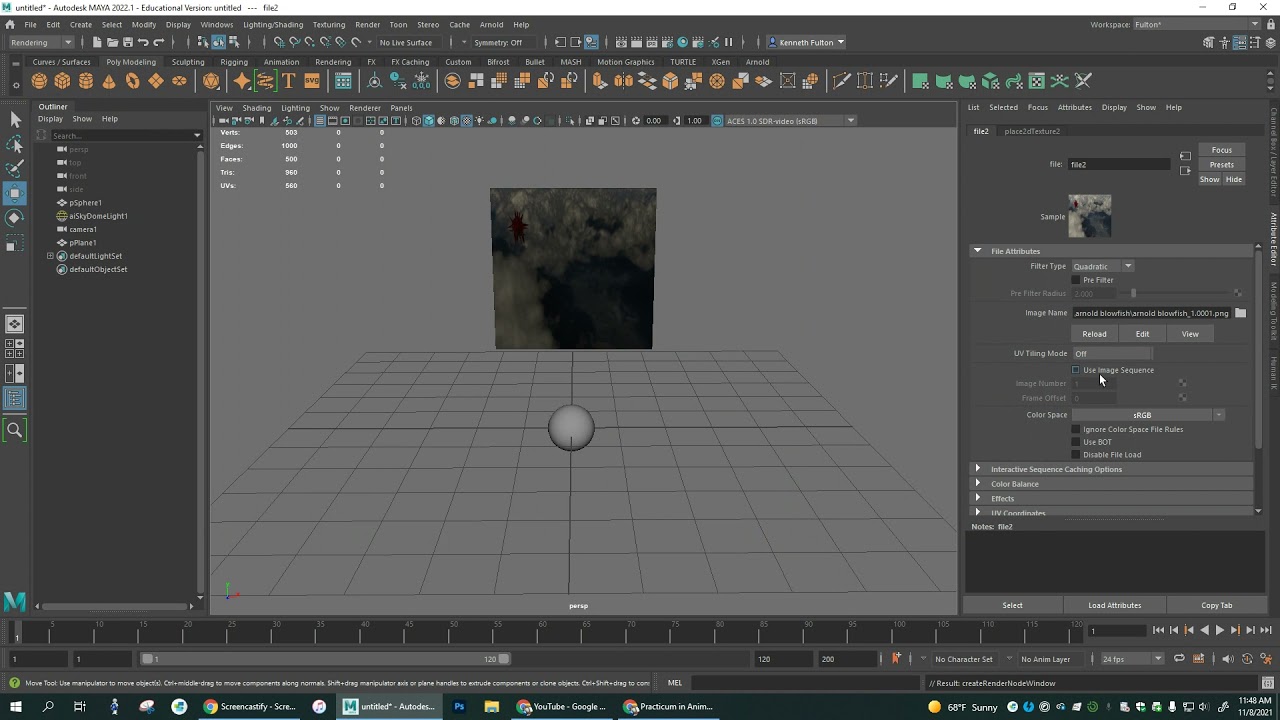The height and width of the screenshot is (720, 1280).
Task: Expand defaultLightSet in the Outliner
Action: pos(50,256)
